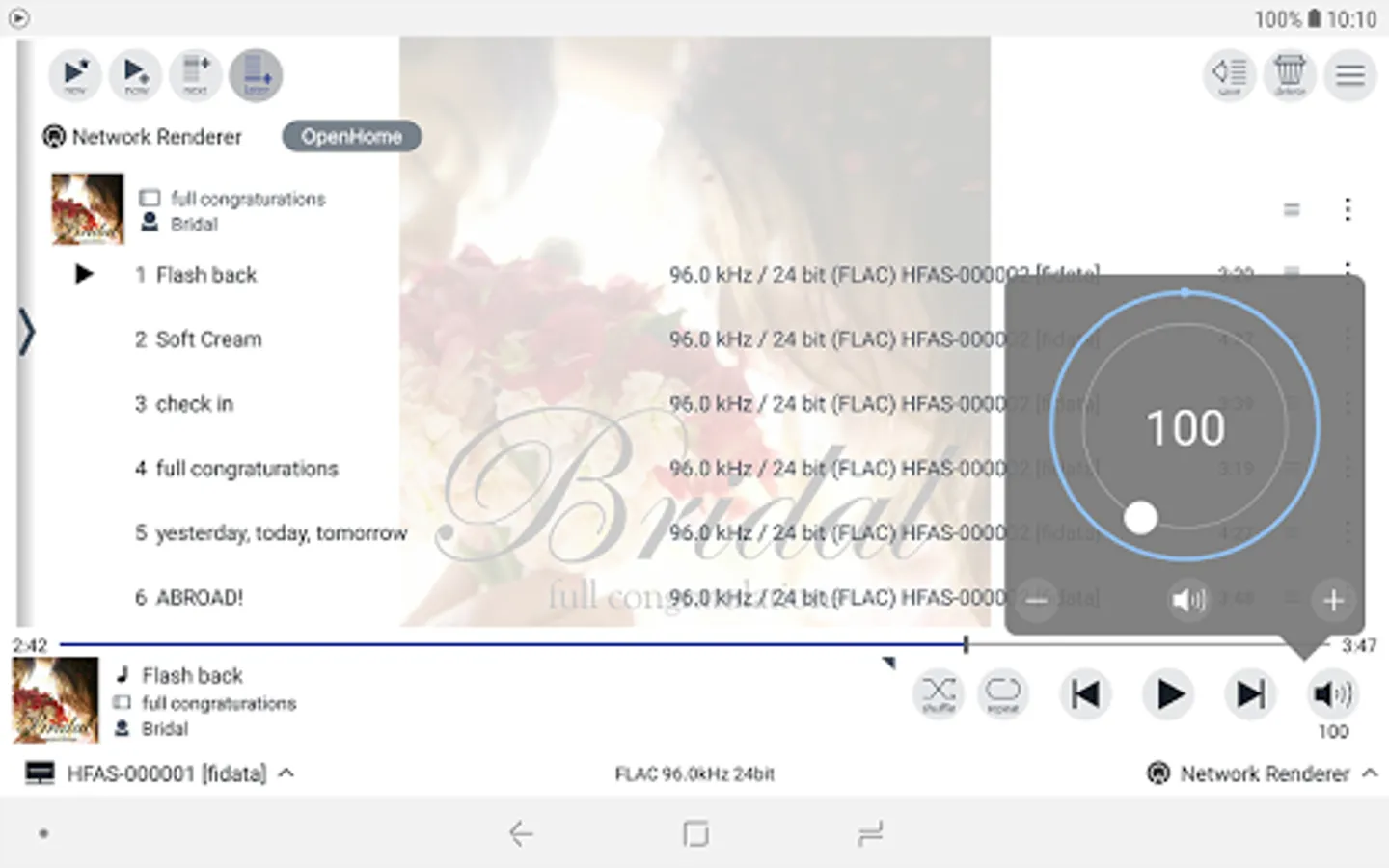Tap the save playlist icon
Screen dimensions: 1389x868
pos(1230,74)
